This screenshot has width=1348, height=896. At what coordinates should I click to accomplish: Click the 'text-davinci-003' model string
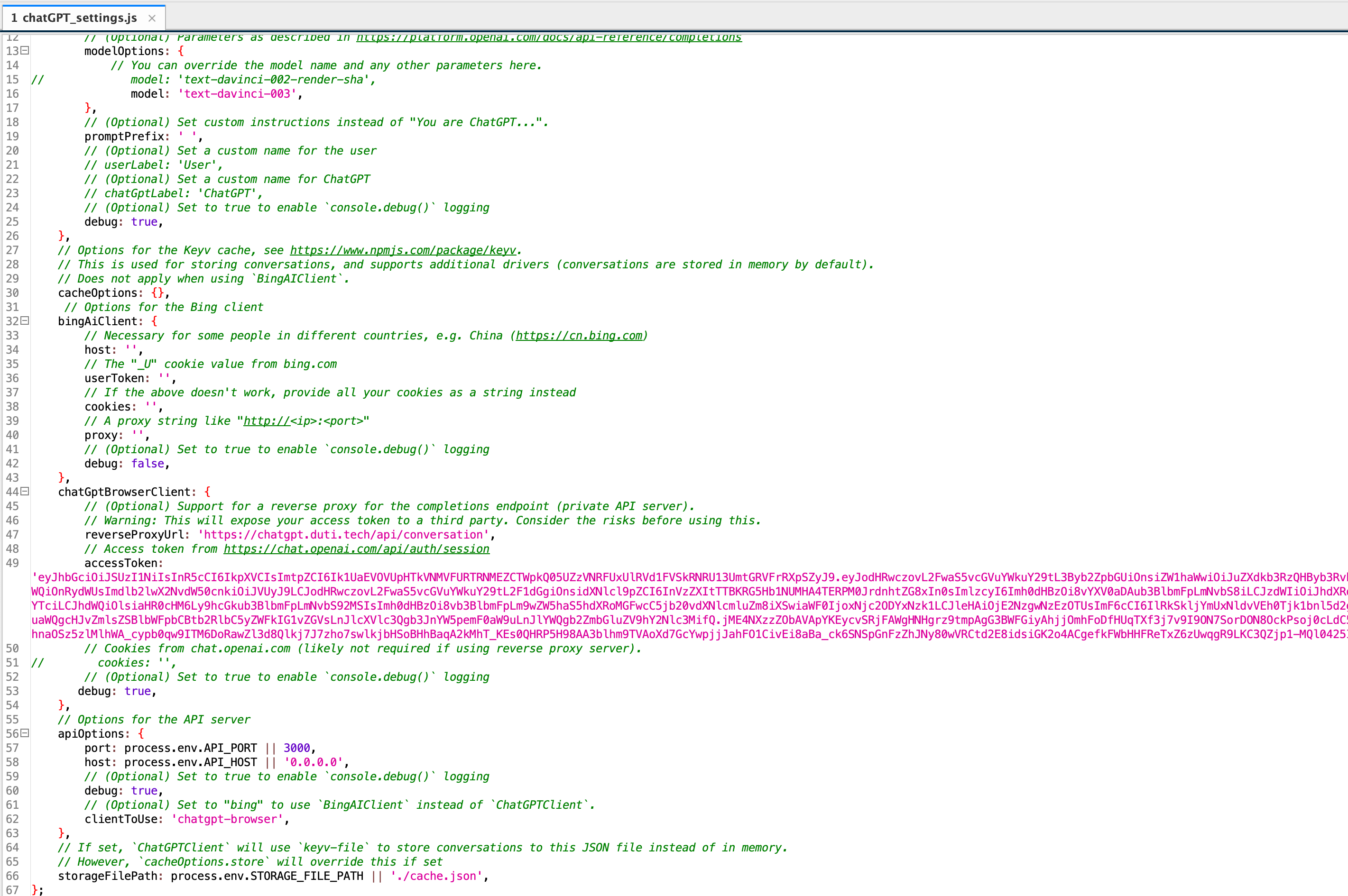pos(237,94)
